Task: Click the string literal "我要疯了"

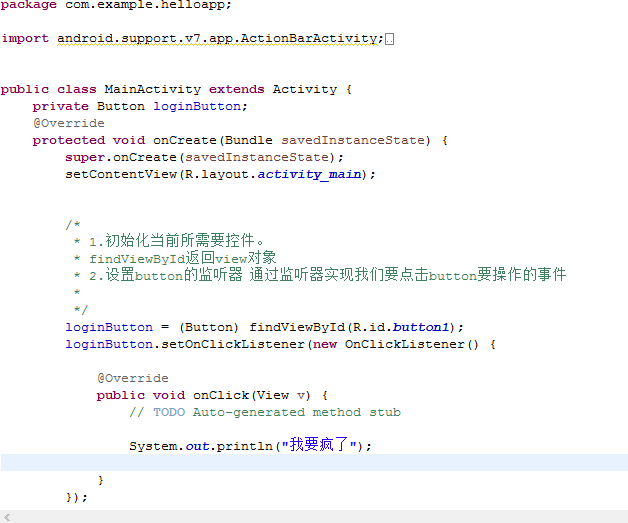Action: 319,444
